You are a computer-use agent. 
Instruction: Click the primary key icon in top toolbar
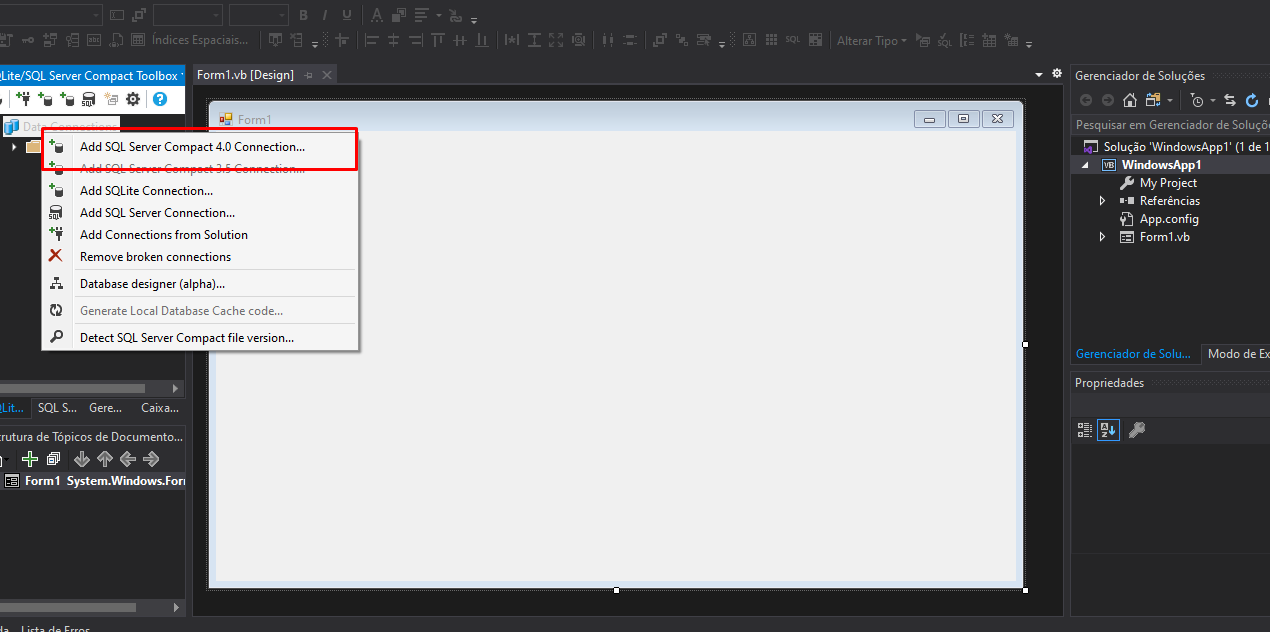tap(26, 40)
